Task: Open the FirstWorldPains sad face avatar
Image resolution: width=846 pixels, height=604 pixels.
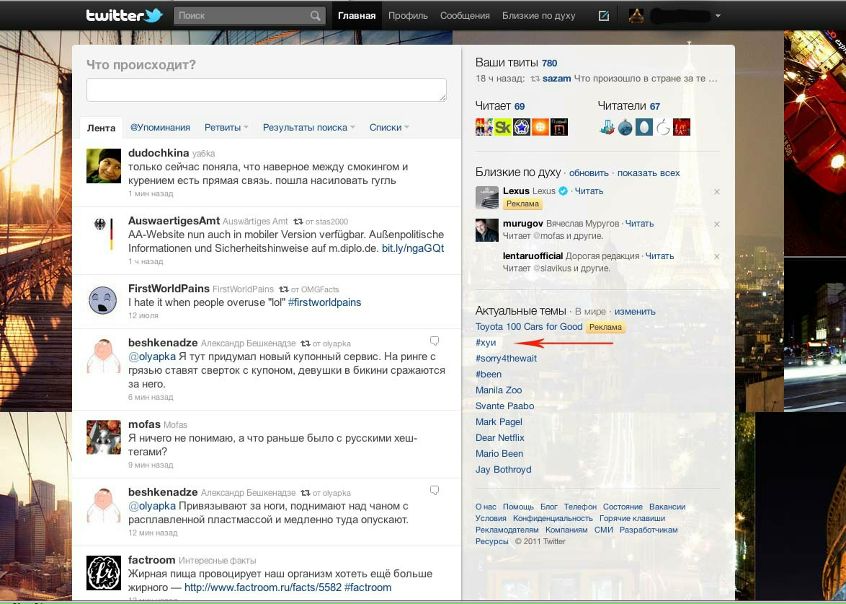Action: (104, 299)
